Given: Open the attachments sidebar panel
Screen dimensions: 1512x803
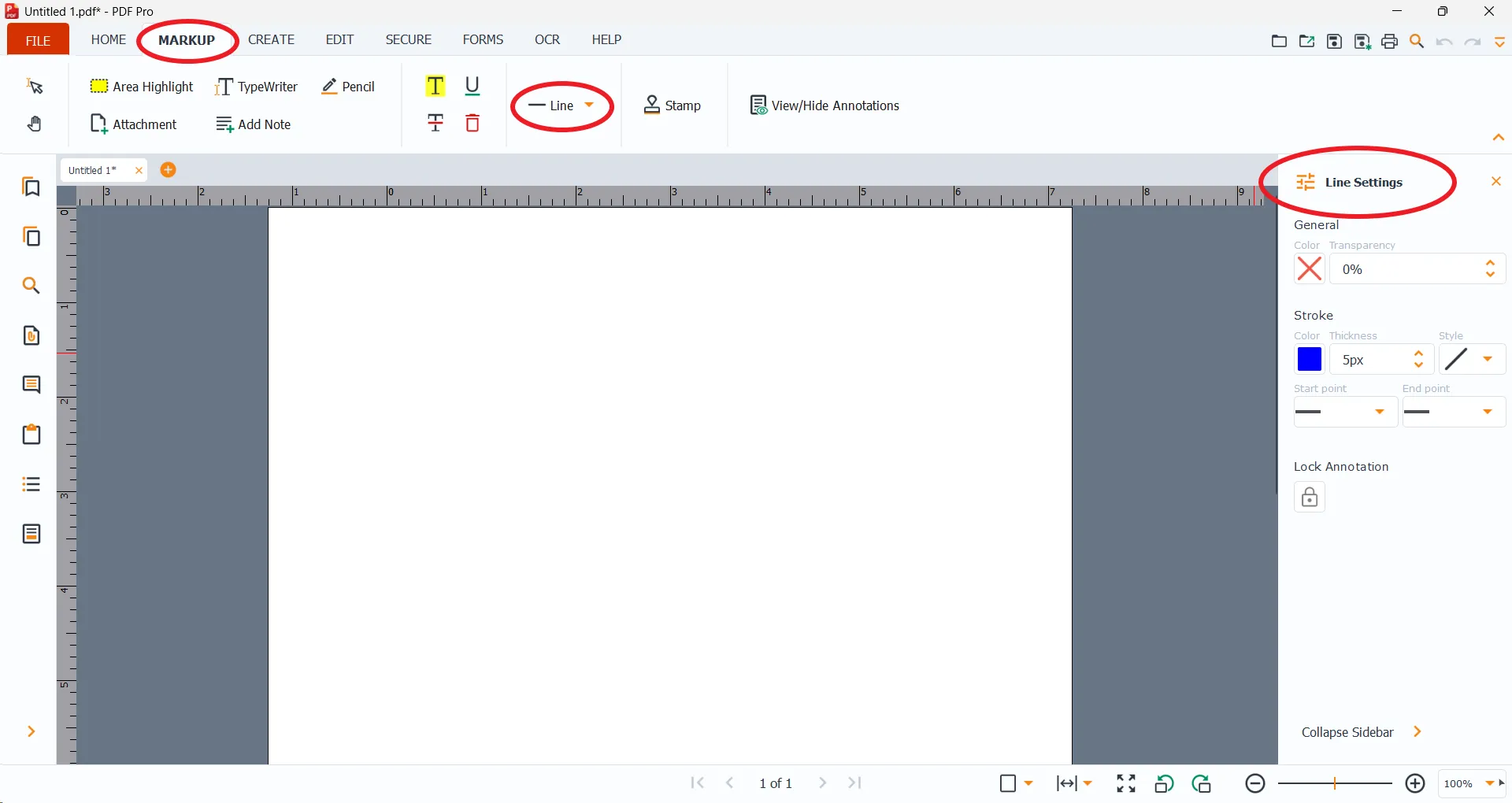Looking at the screenshot, I should tap(31, 335).
